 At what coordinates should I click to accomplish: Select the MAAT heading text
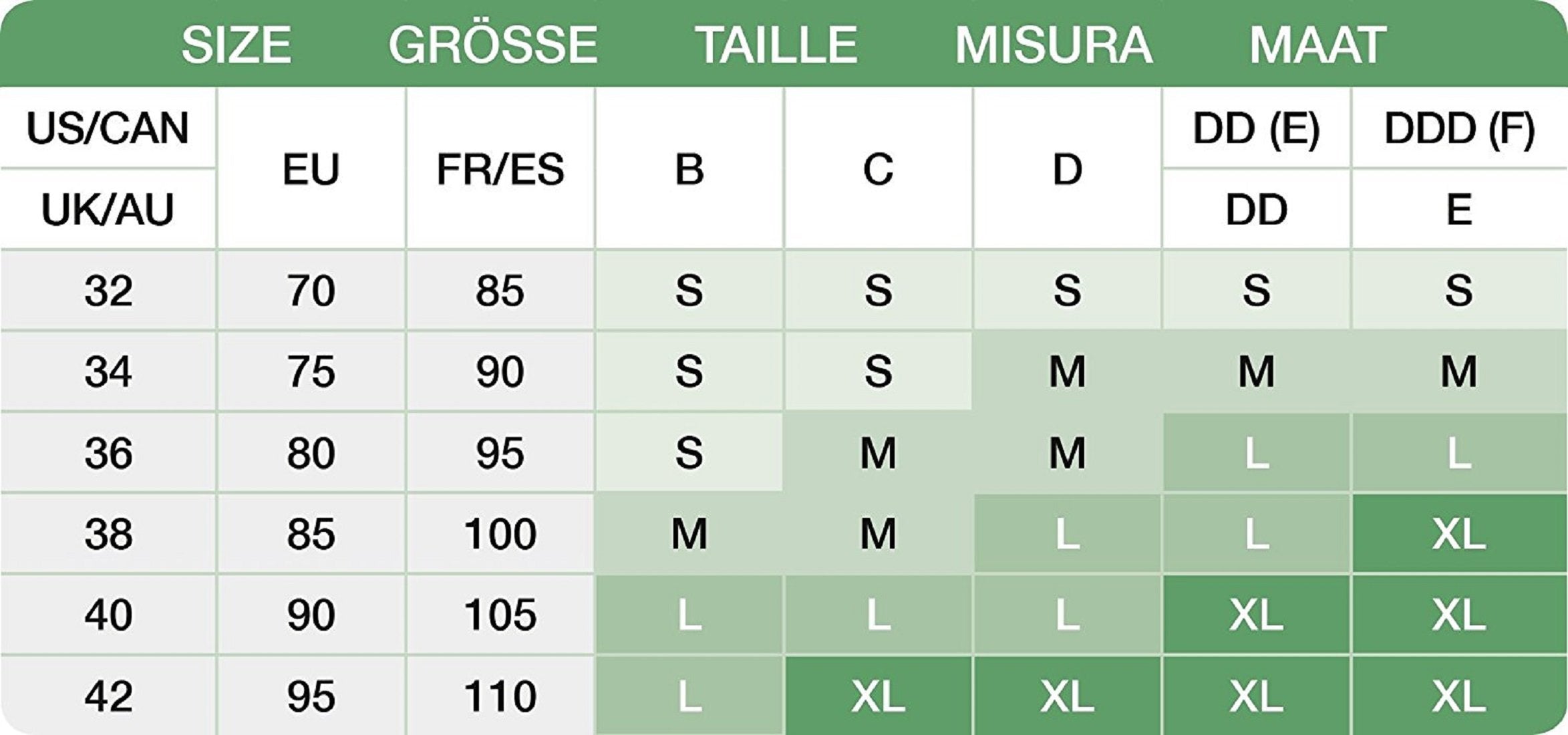pyautogui.click(x=1317, y=45)
